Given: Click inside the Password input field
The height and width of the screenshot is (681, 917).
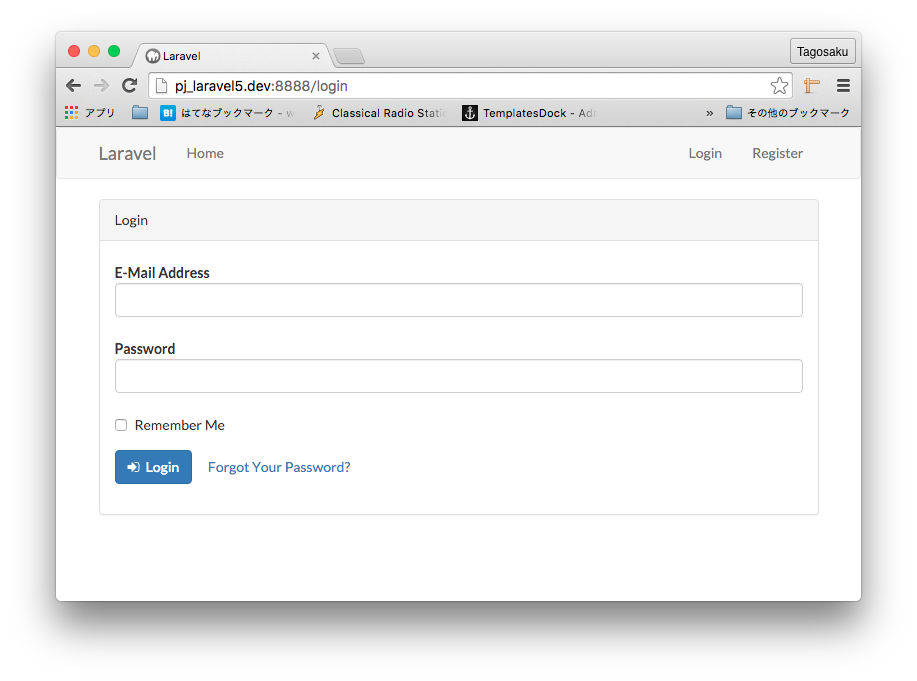Looking at the screenshot, I should [458, 375].
